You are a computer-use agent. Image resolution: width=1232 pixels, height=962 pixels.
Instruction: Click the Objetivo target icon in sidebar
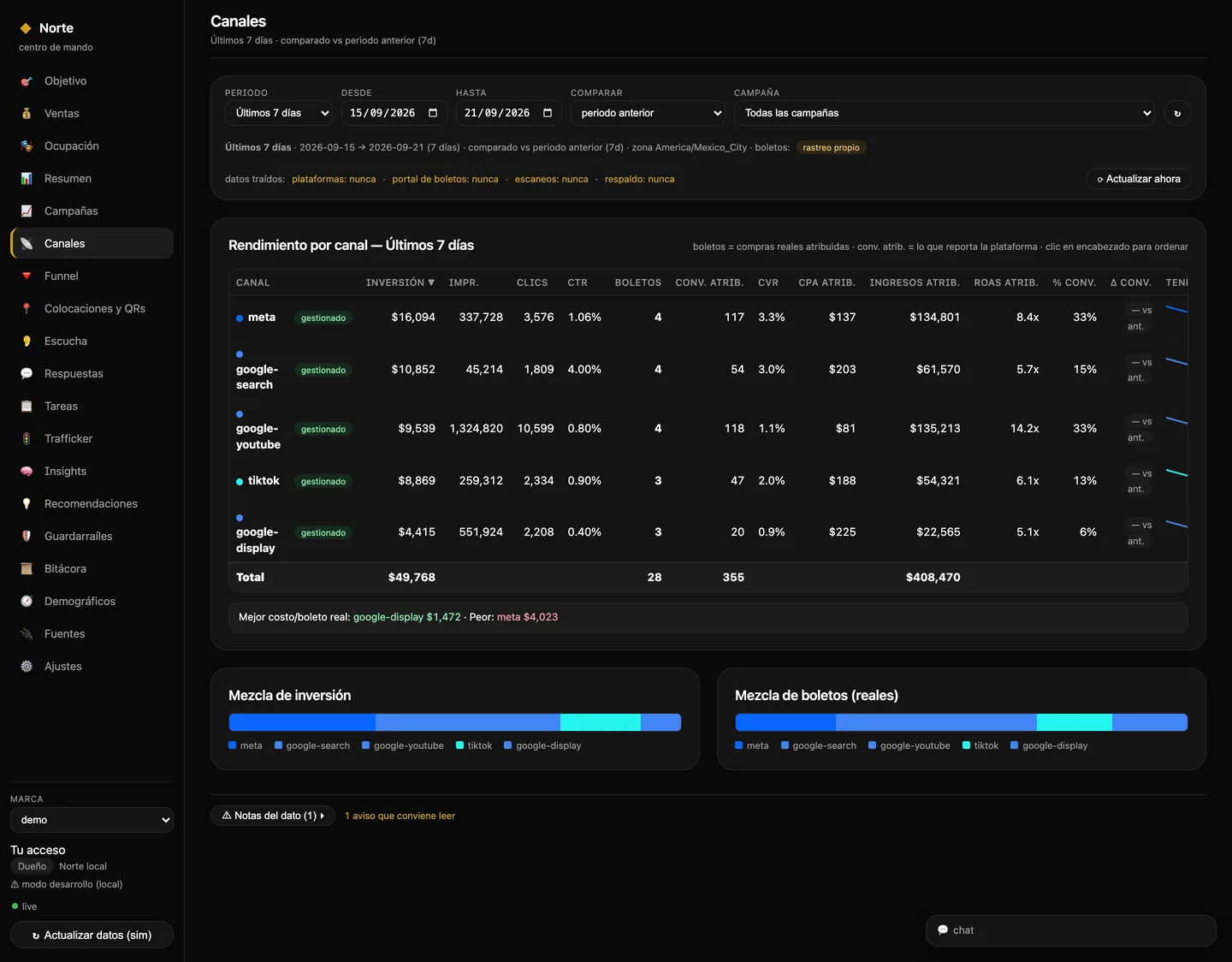coord(27,81)
